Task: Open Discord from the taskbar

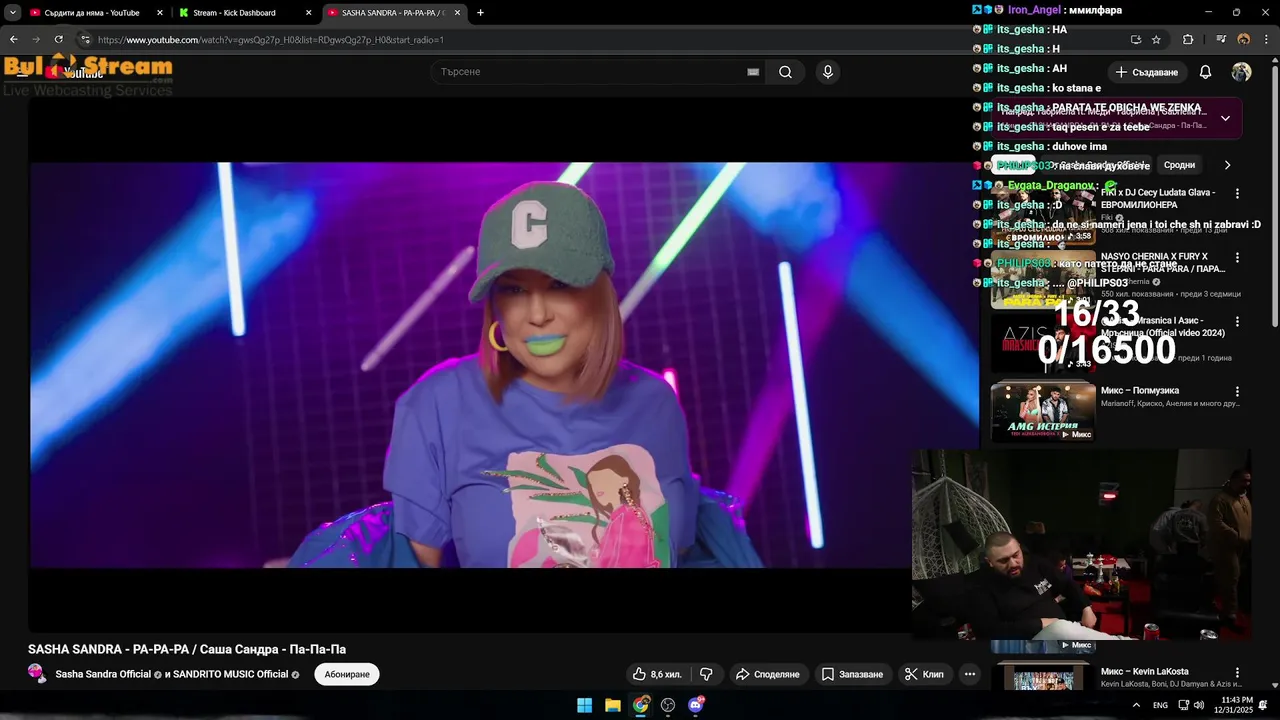Action: (x=696, y=705)
